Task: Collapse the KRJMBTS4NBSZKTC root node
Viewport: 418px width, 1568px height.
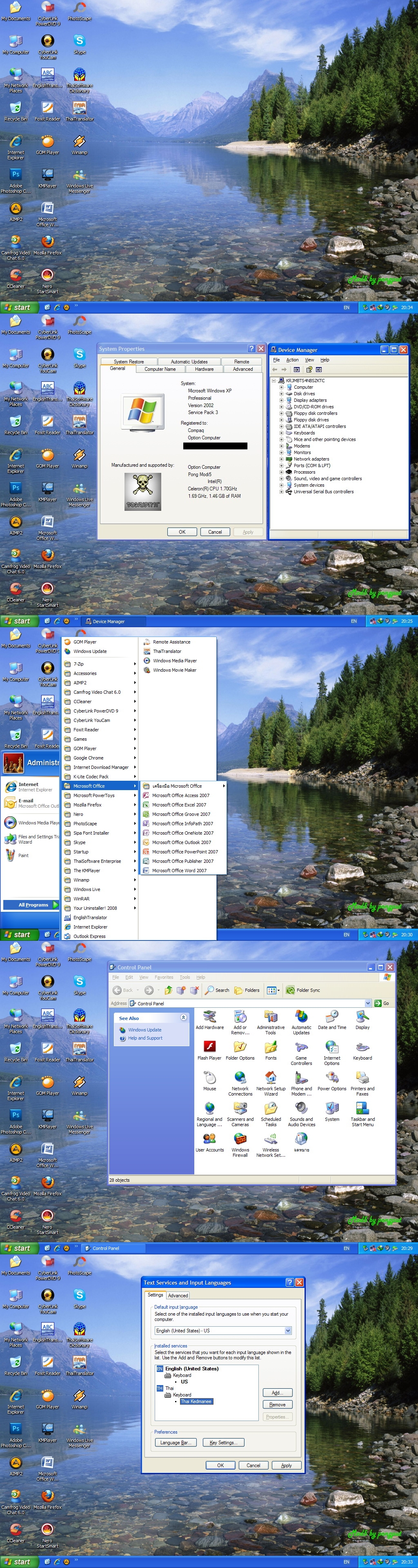Action: [x=274, y=381]
